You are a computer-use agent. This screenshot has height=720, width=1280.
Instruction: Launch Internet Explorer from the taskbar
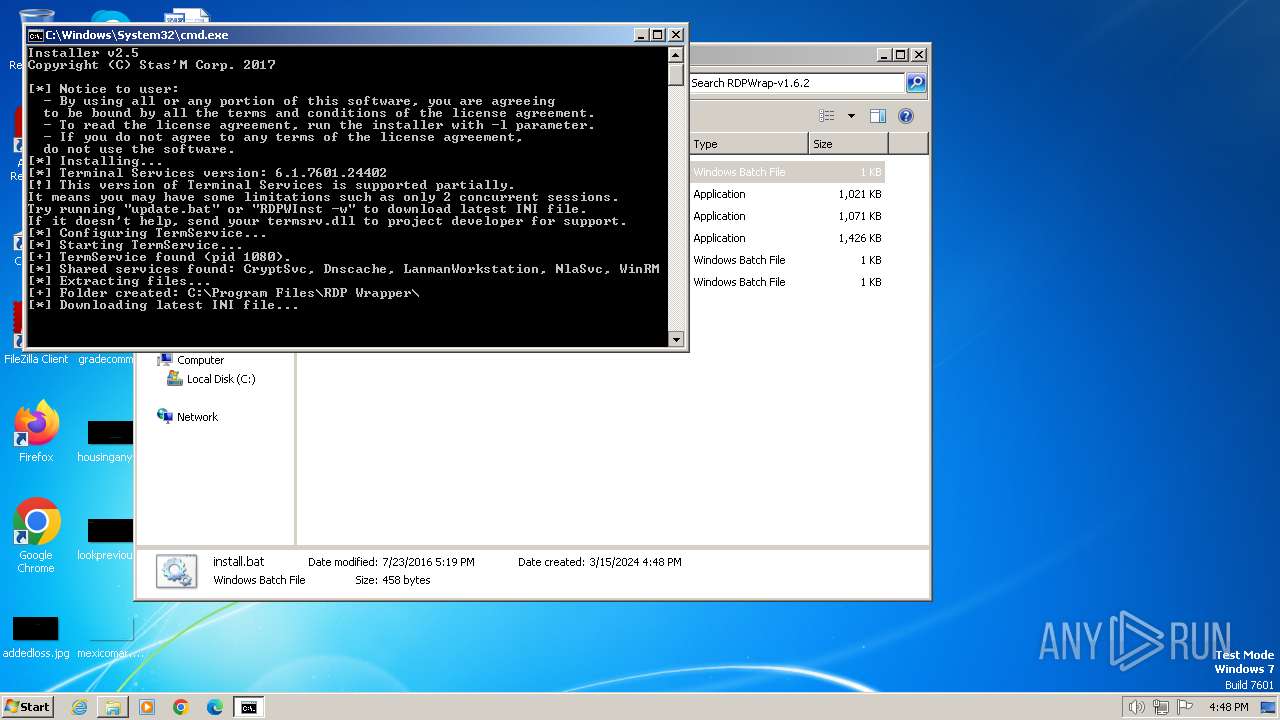coord(80,707)
